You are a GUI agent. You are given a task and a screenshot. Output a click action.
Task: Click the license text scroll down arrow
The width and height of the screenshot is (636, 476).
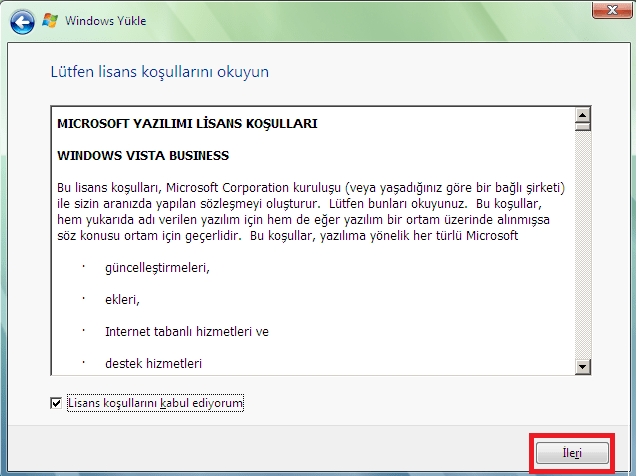point(583,367)
